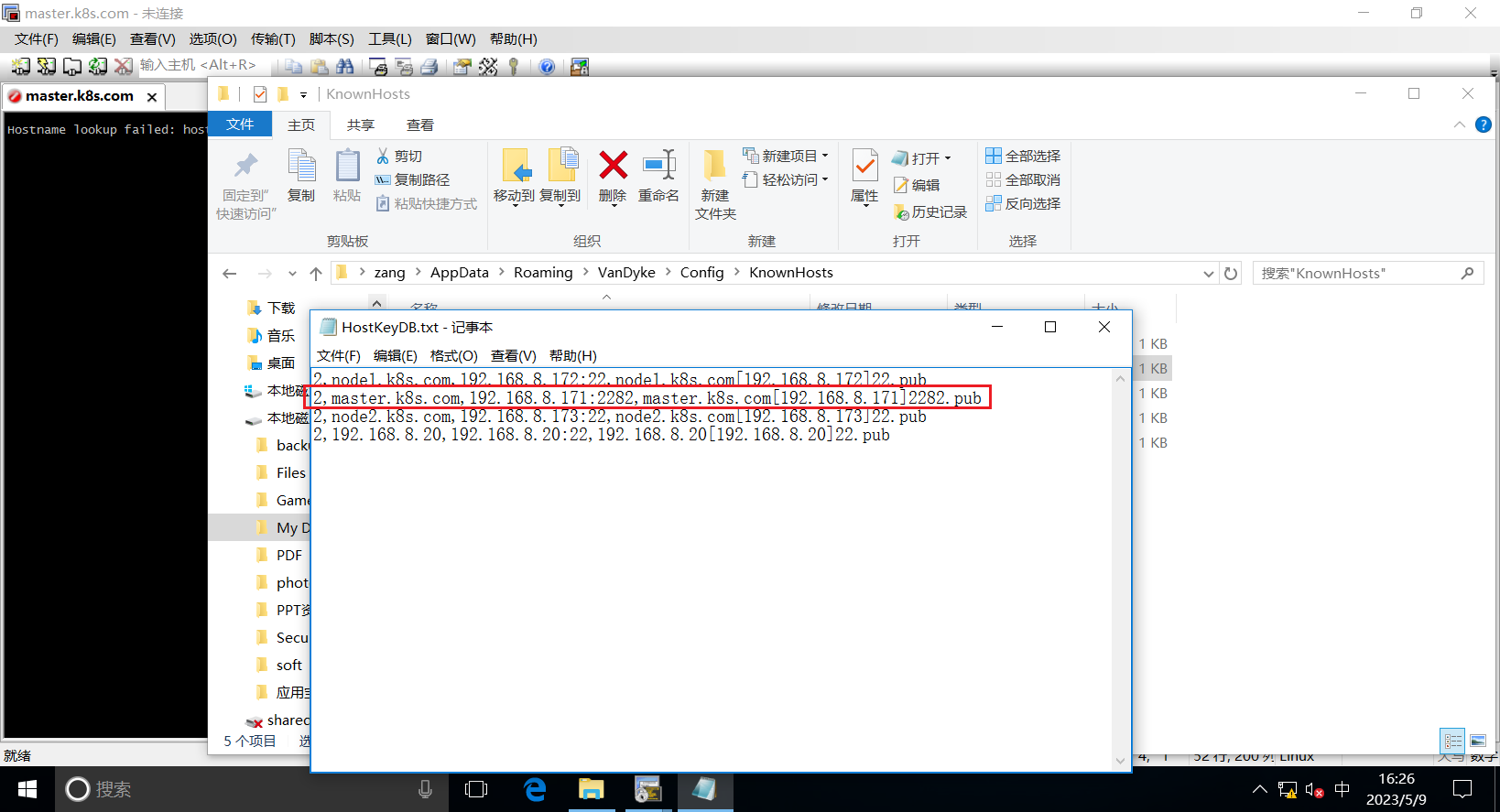Click the 复制 copy icon in Explorer ribbon
The height and width of the screenshot is (812, 1500).
301,176
